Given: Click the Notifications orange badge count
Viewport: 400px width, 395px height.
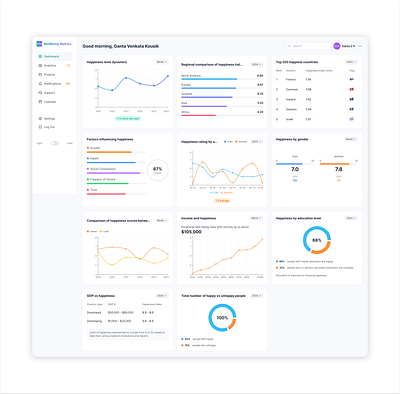Looking at the screenshot, I should pos(68,84).
